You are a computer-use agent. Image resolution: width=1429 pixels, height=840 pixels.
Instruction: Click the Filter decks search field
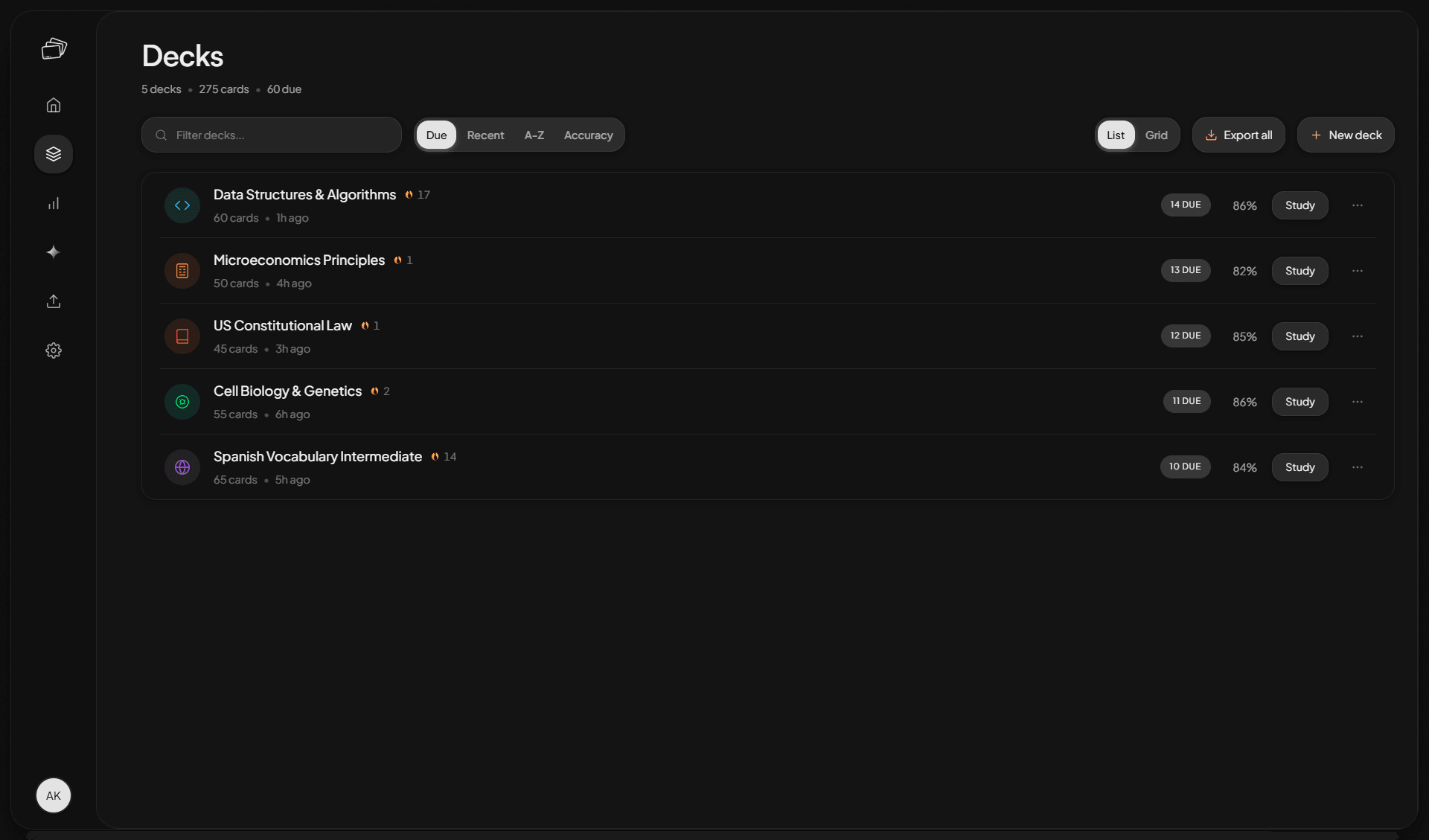272,135
